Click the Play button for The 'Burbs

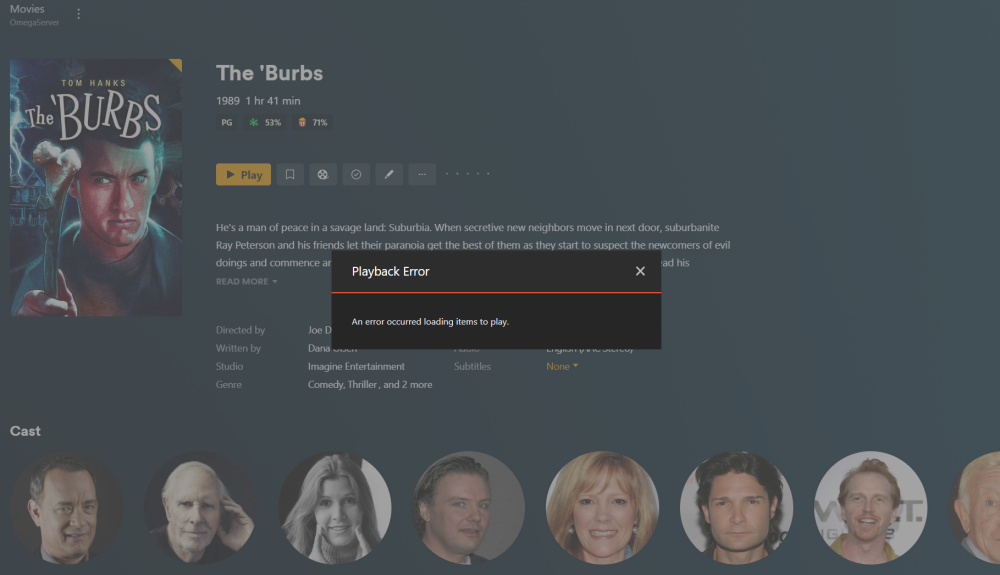(x=244, y=175)
